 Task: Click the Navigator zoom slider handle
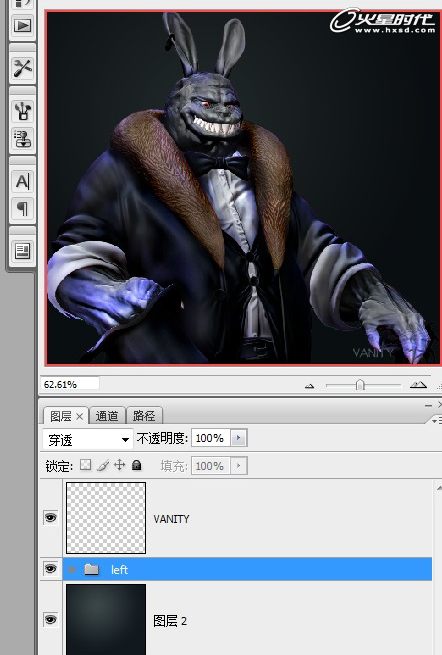coord(360,384)
